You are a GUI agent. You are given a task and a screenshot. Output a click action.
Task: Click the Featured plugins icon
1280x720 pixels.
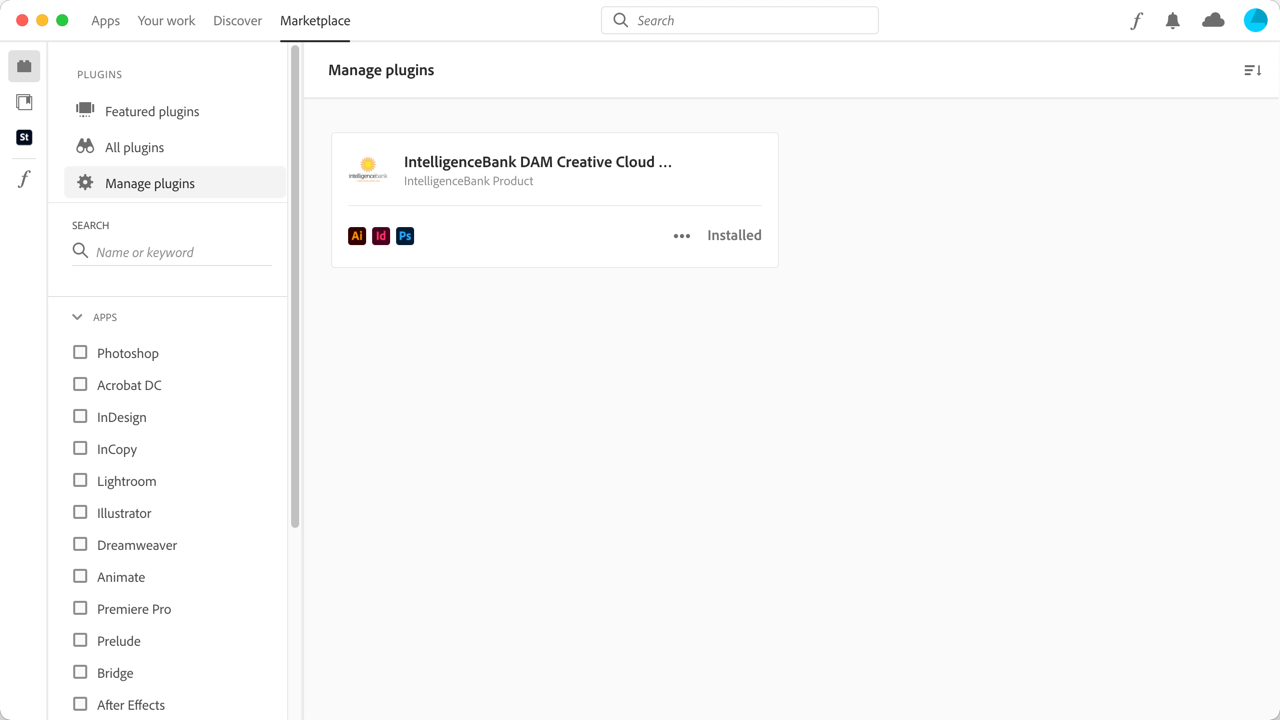coord(85,110)
